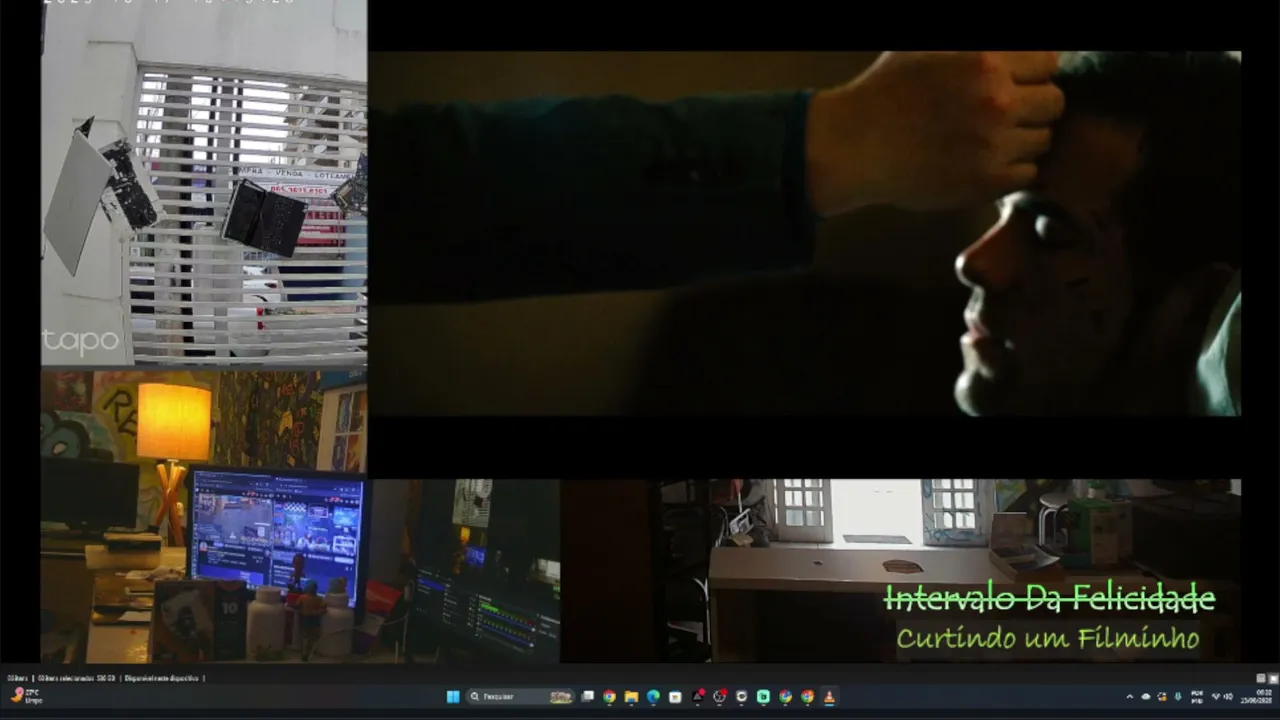Image resolution: width=1280 pixels, height=720 pixels.
Task: Open the colorful round tray icon
Action: pyautogui.click(x=1162, y=697)
